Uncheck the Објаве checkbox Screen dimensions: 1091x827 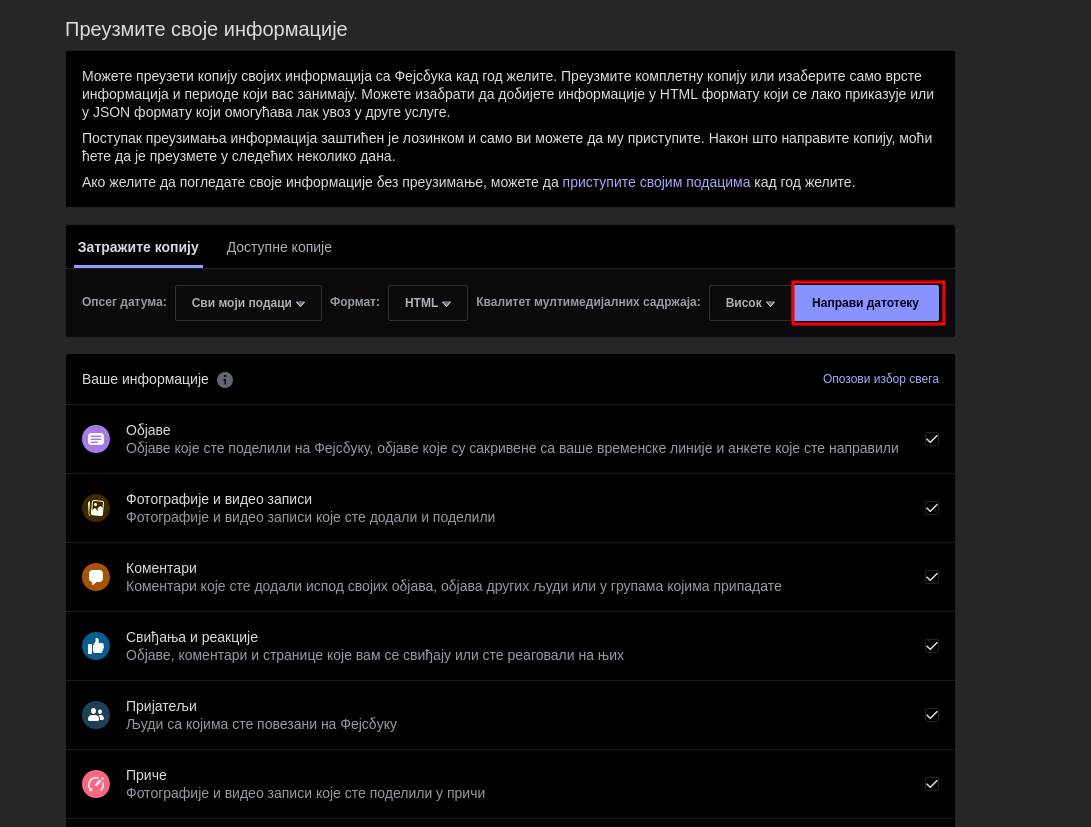click(932, 439)
